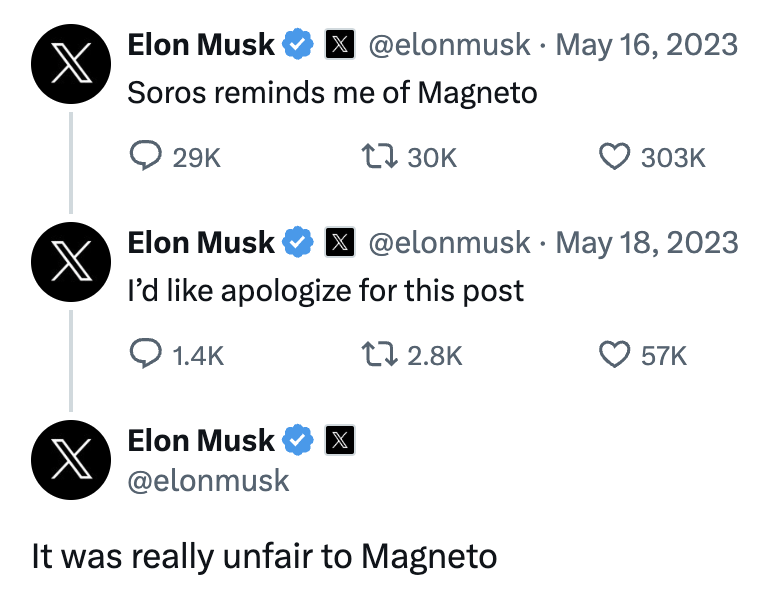Image resolution: width=782 pixels, height=594 pixels.
Task: Click the X affiliation badge on May 18 tweet
Action: click(340, 242)
